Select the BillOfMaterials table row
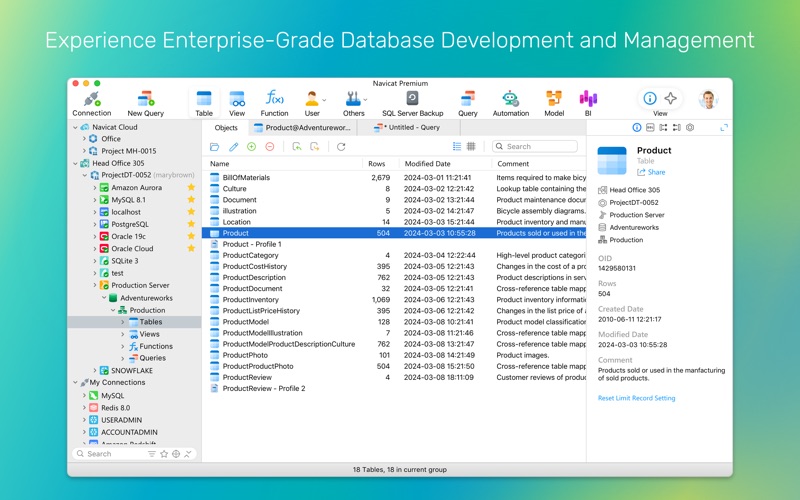This screenshot has width=800, height=500. (x=394, y=178)
